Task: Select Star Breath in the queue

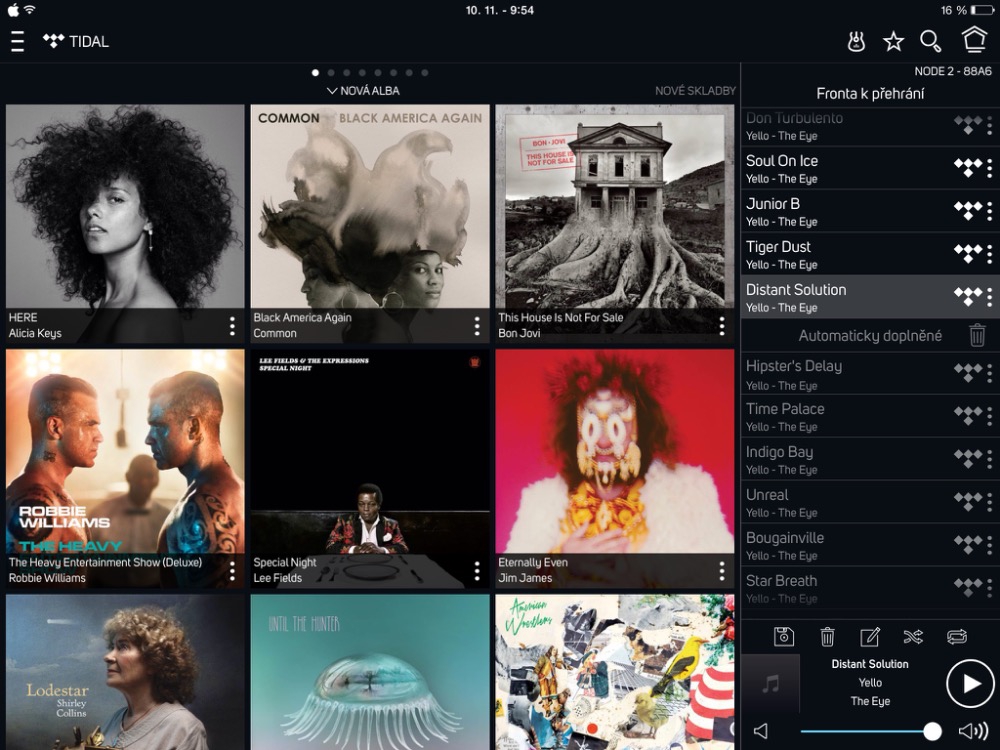Action: click(870, 588)
